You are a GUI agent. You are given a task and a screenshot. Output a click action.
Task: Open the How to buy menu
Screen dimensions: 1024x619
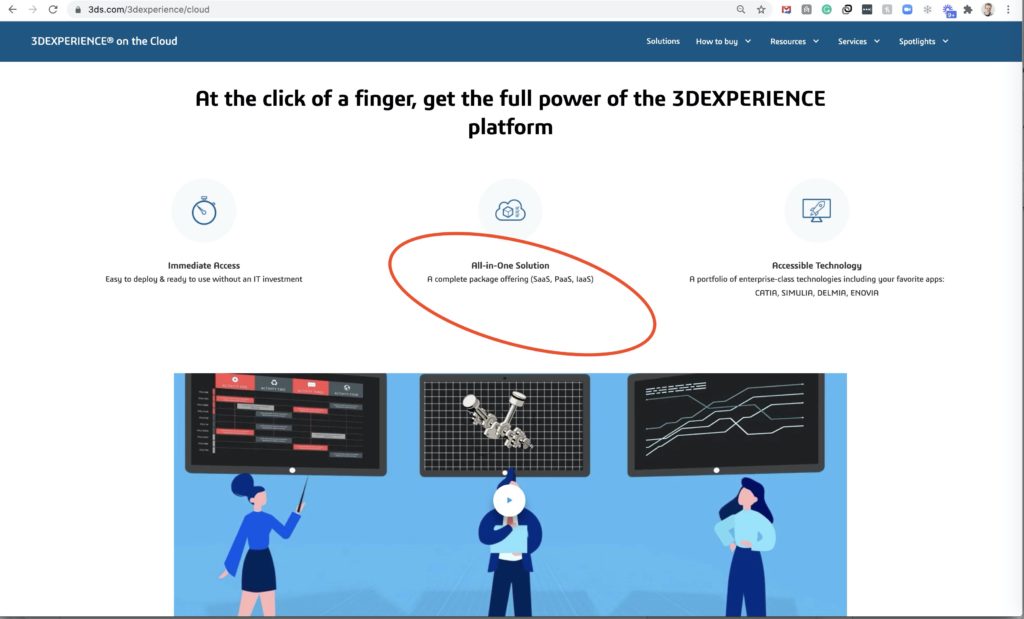pyautogui.click(x=716, y=41)
